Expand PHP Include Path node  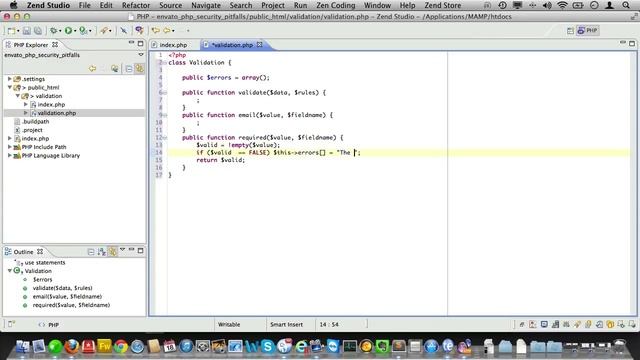9,147
